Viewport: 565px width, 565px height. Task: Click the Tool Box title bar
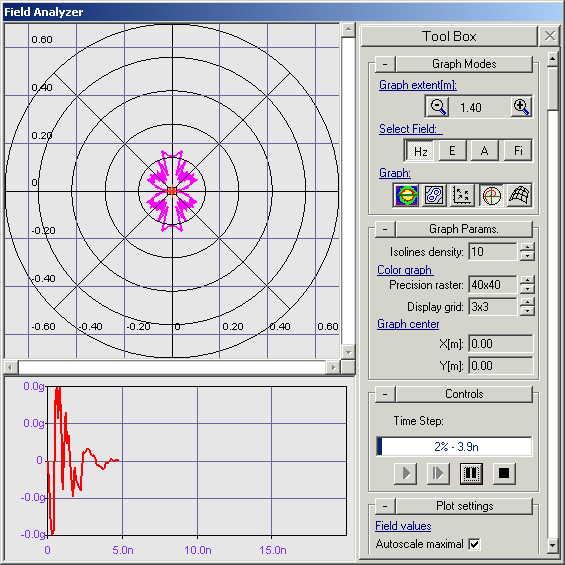pyautogui.click(x=449, y=36)
